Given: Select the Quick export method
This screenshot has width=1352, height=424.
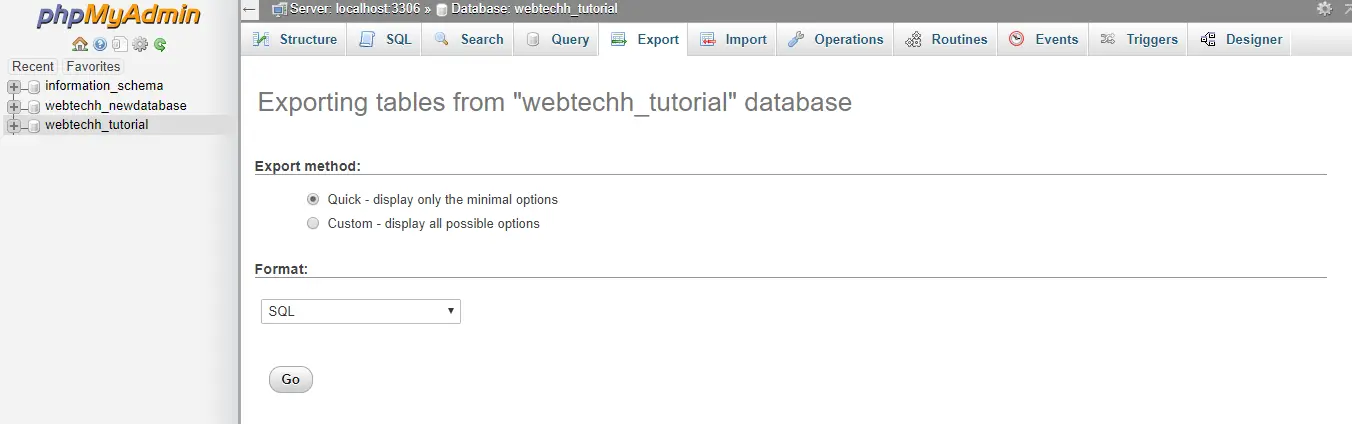Looking at the screenshot, I should 313,199.
